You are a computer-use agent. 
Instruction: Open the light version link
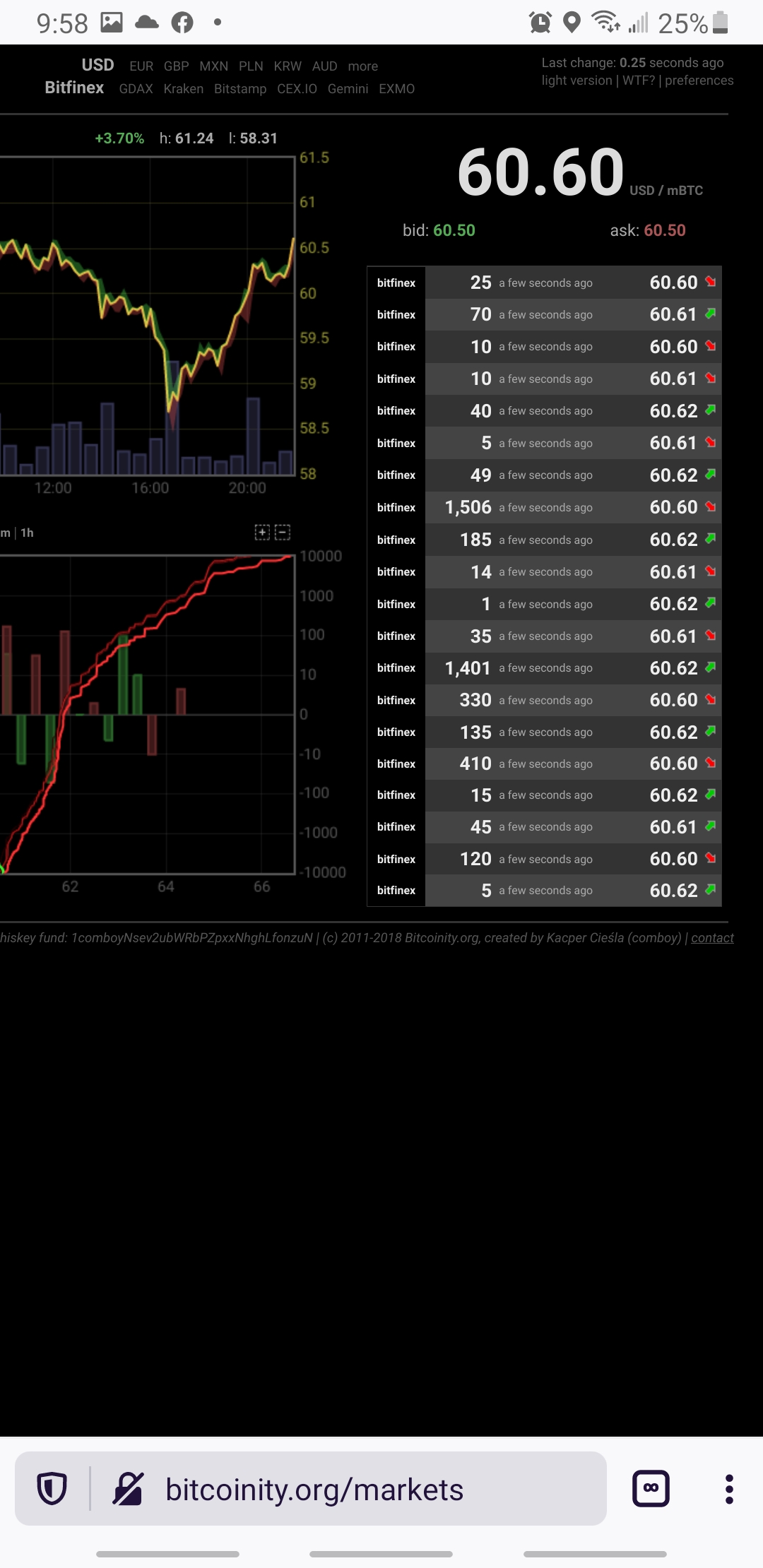[577, 81]
